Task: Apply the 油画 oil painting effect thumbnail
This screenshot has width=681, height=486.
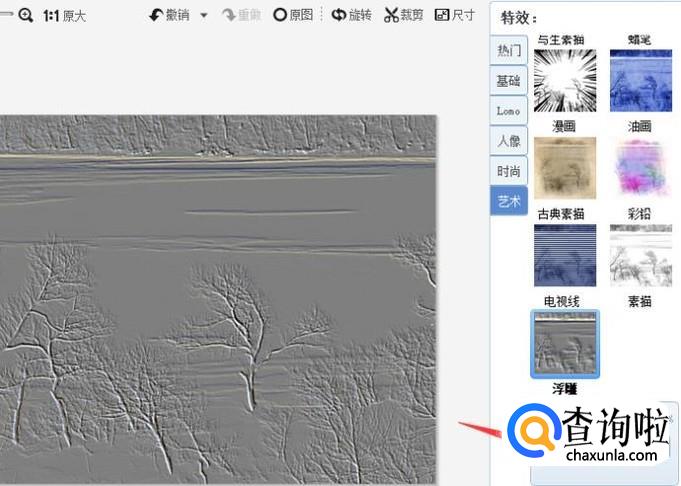Action: (641, 81)
